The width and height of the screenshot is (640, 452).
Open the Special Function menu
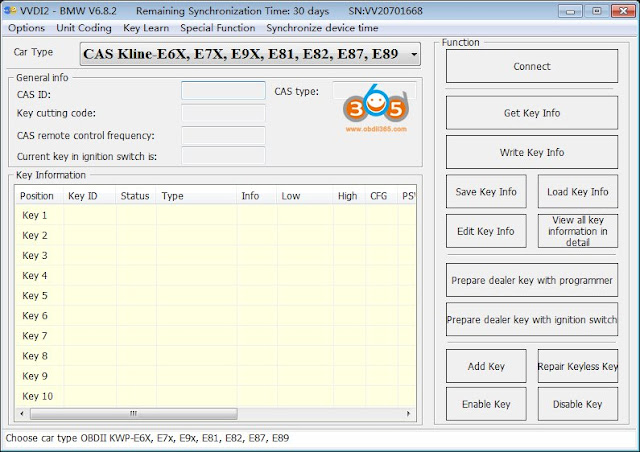(x=218, y=28)
